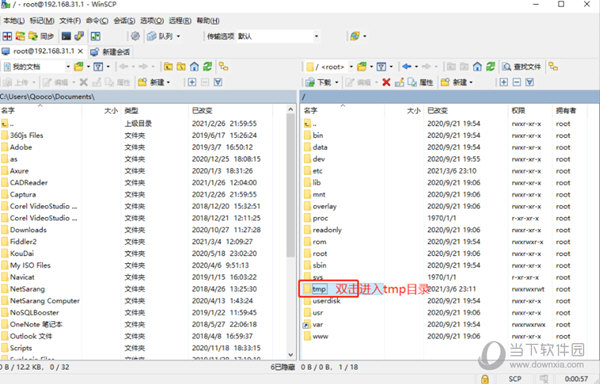The image size is (600, 384).
Task: Open the 命令(C) menu
Action: (97, 20)
